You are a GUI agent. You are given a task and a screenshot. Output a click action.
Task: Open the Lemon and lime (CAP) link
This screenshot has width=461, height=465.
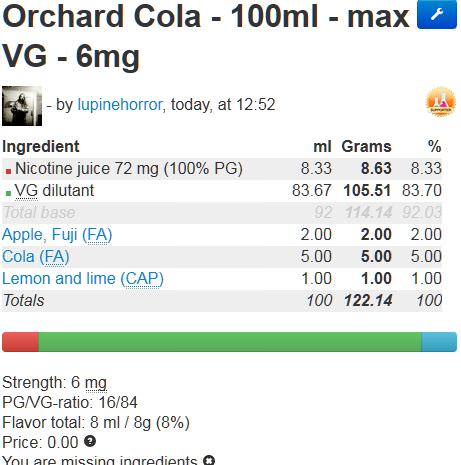coord(83,278)
